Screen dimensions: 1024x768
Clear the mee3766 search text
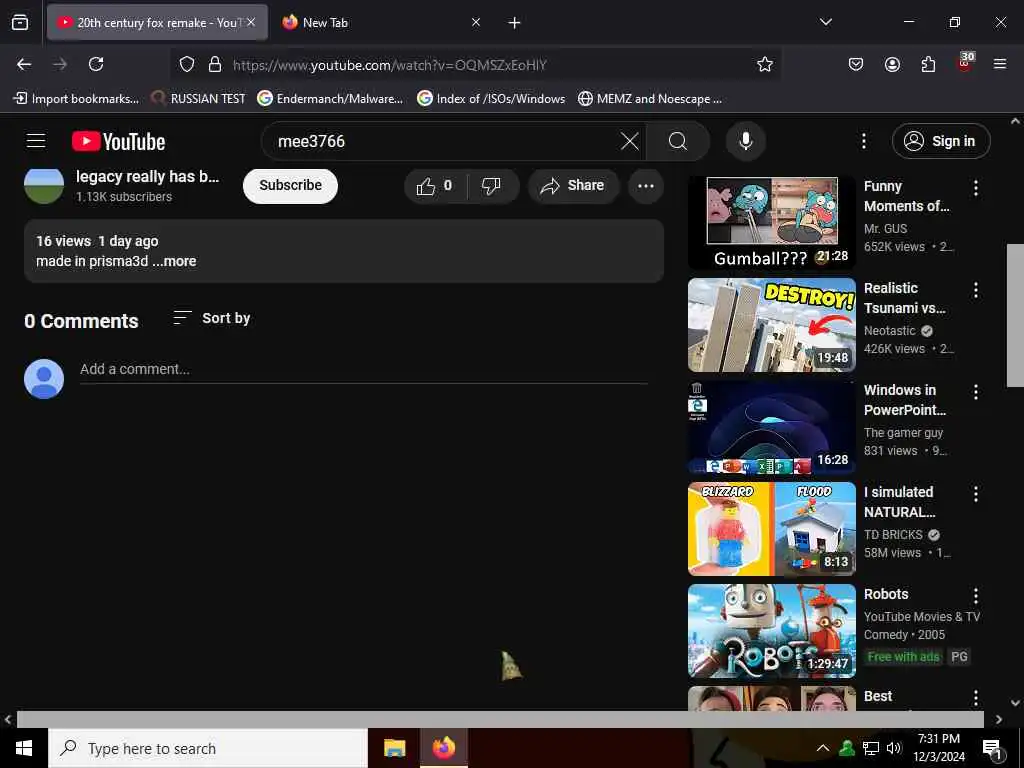[630, 141]
